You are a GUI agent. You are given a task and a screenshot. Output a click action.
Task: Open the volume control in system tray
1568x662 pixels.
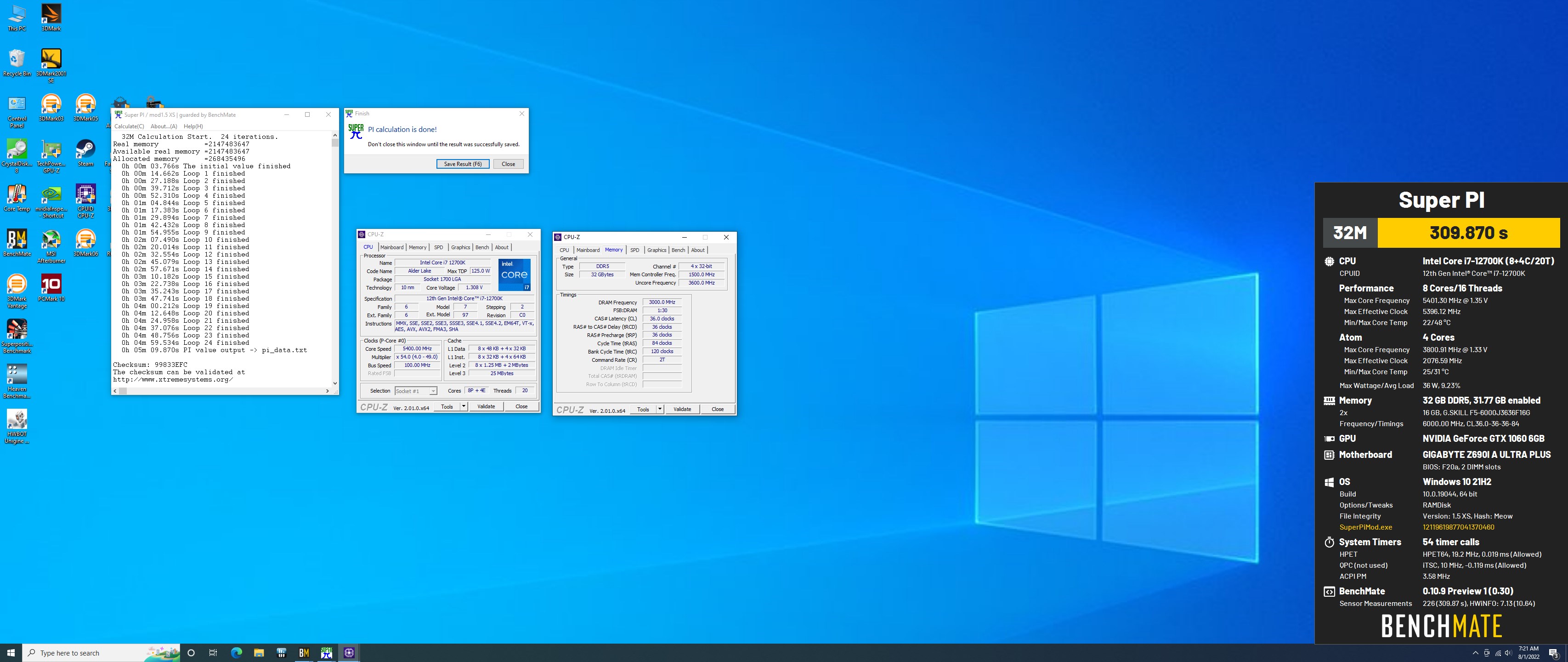(1508, 653)
